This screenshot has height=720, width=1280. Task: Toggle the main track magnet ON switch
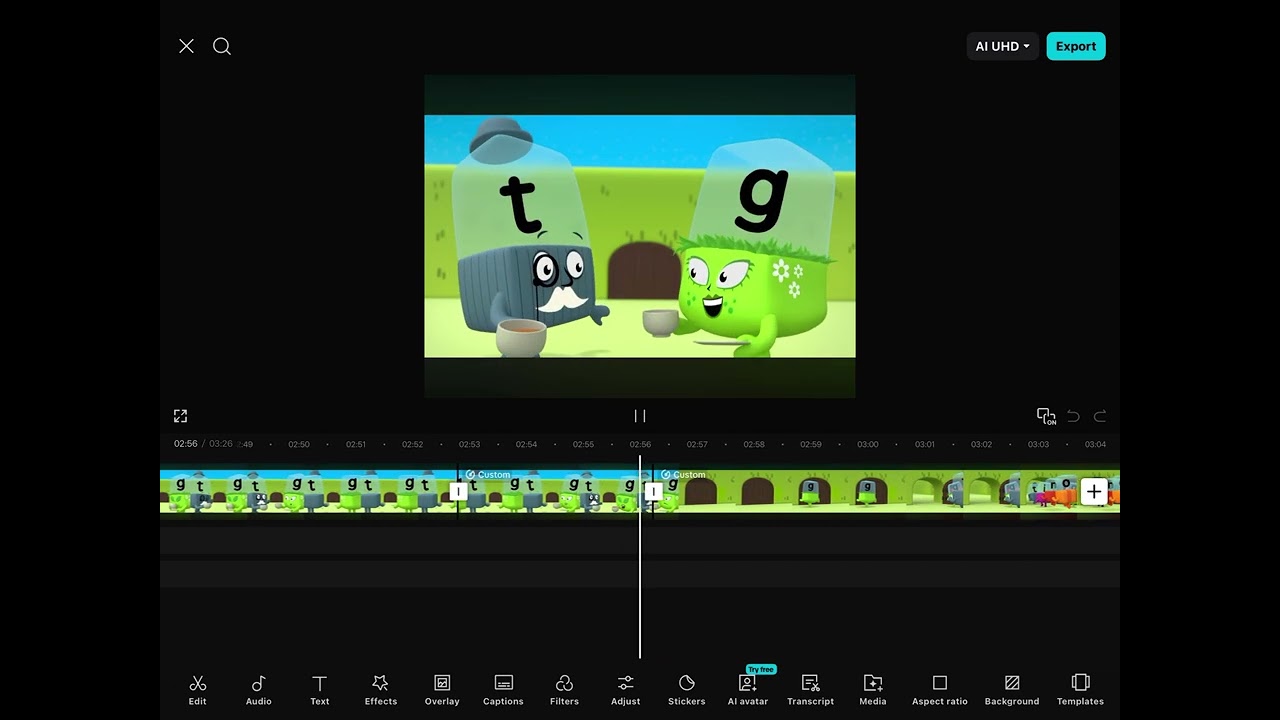click(1046, 416)
